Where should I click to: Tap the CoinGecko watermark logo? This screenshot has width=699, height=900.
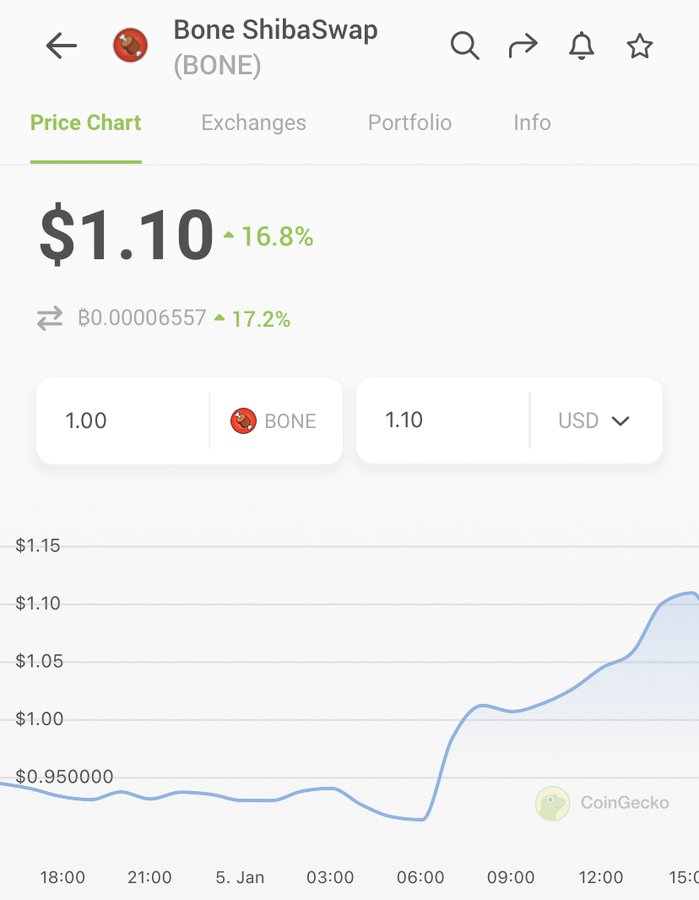tap(553, 803)
